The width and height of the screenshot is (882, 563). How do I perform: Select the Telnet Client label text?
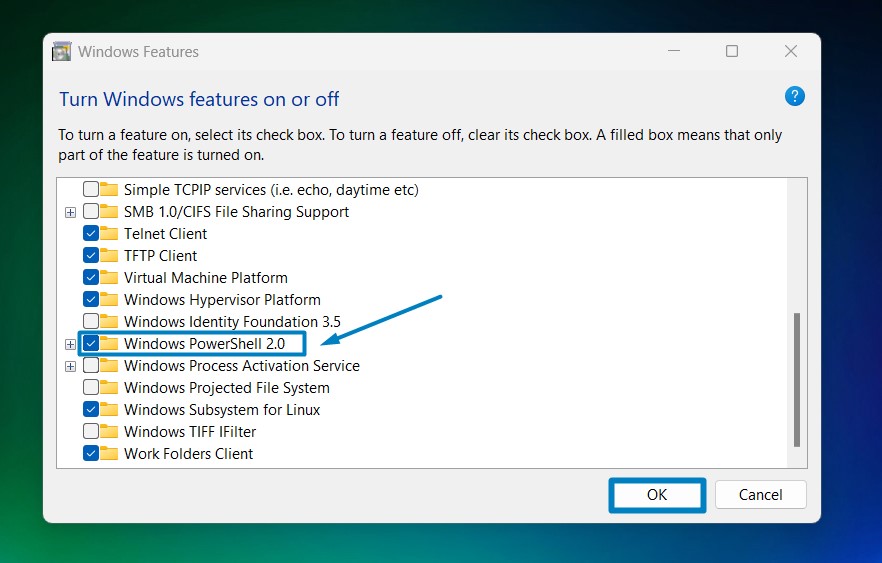click(165, 233)
